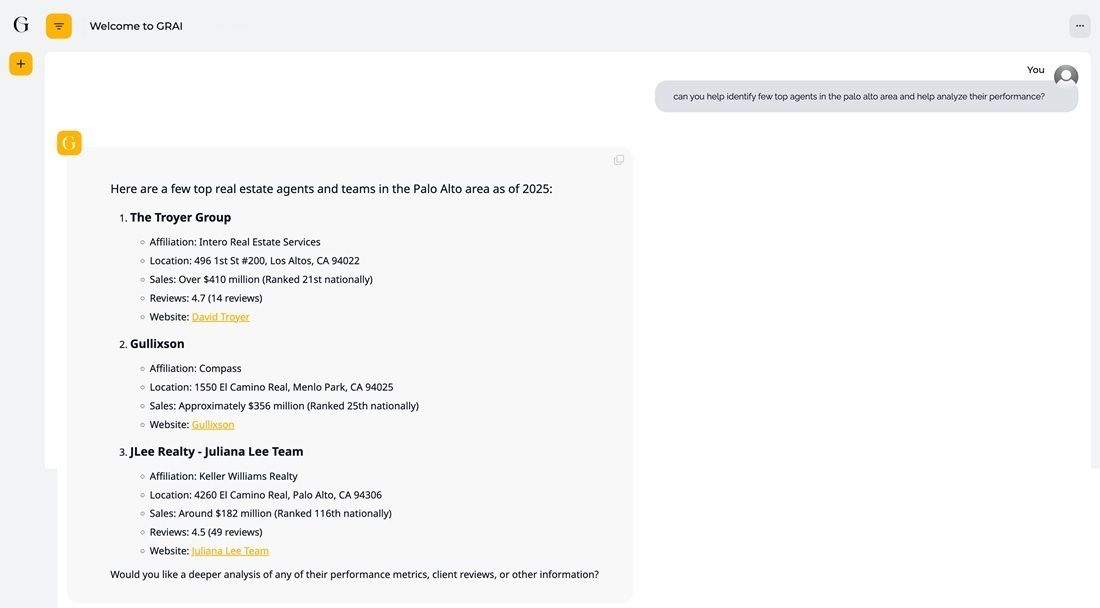This screenshot has width=1100, height=608.
Task: Click "The Troyer Group" heading
Action: pyautogui.click(x=180, y=217)
